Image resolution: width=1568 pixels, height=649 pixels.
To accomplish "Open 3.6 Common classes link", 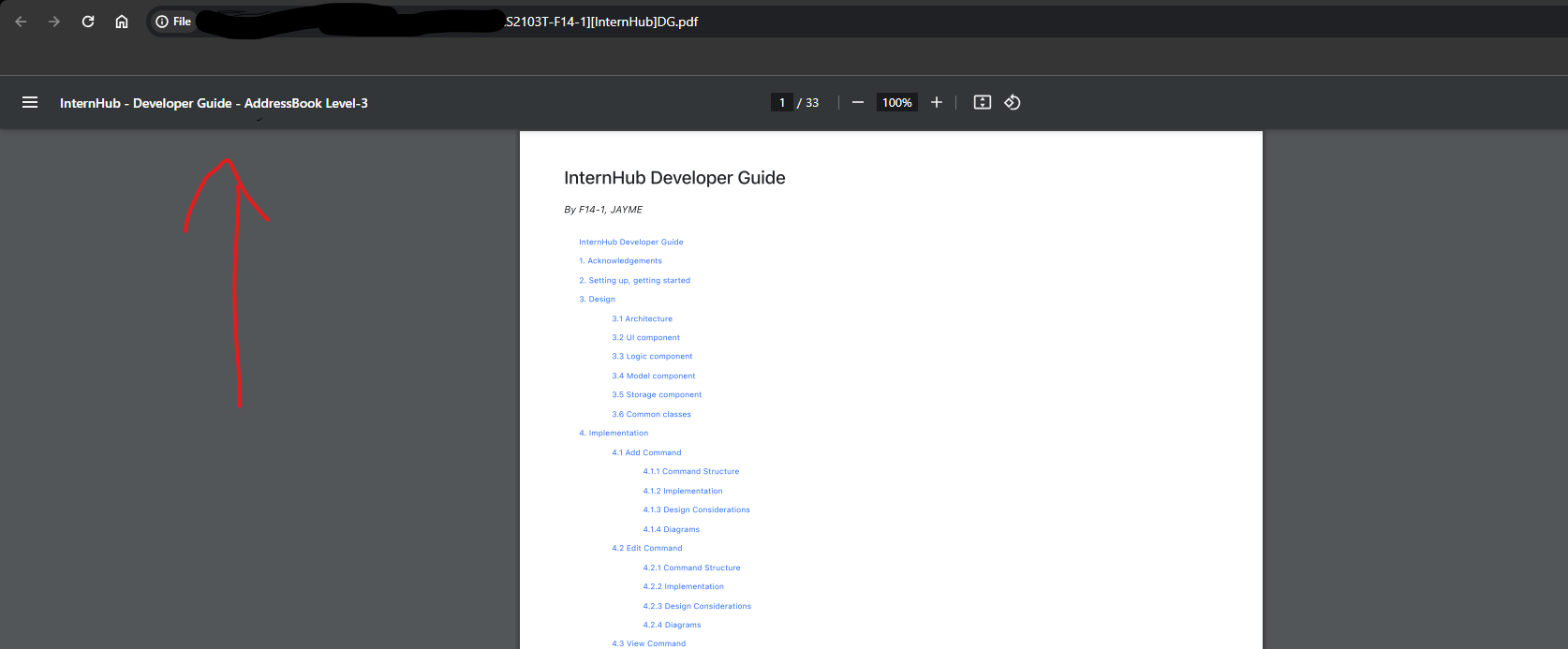I will pos(651,414).
